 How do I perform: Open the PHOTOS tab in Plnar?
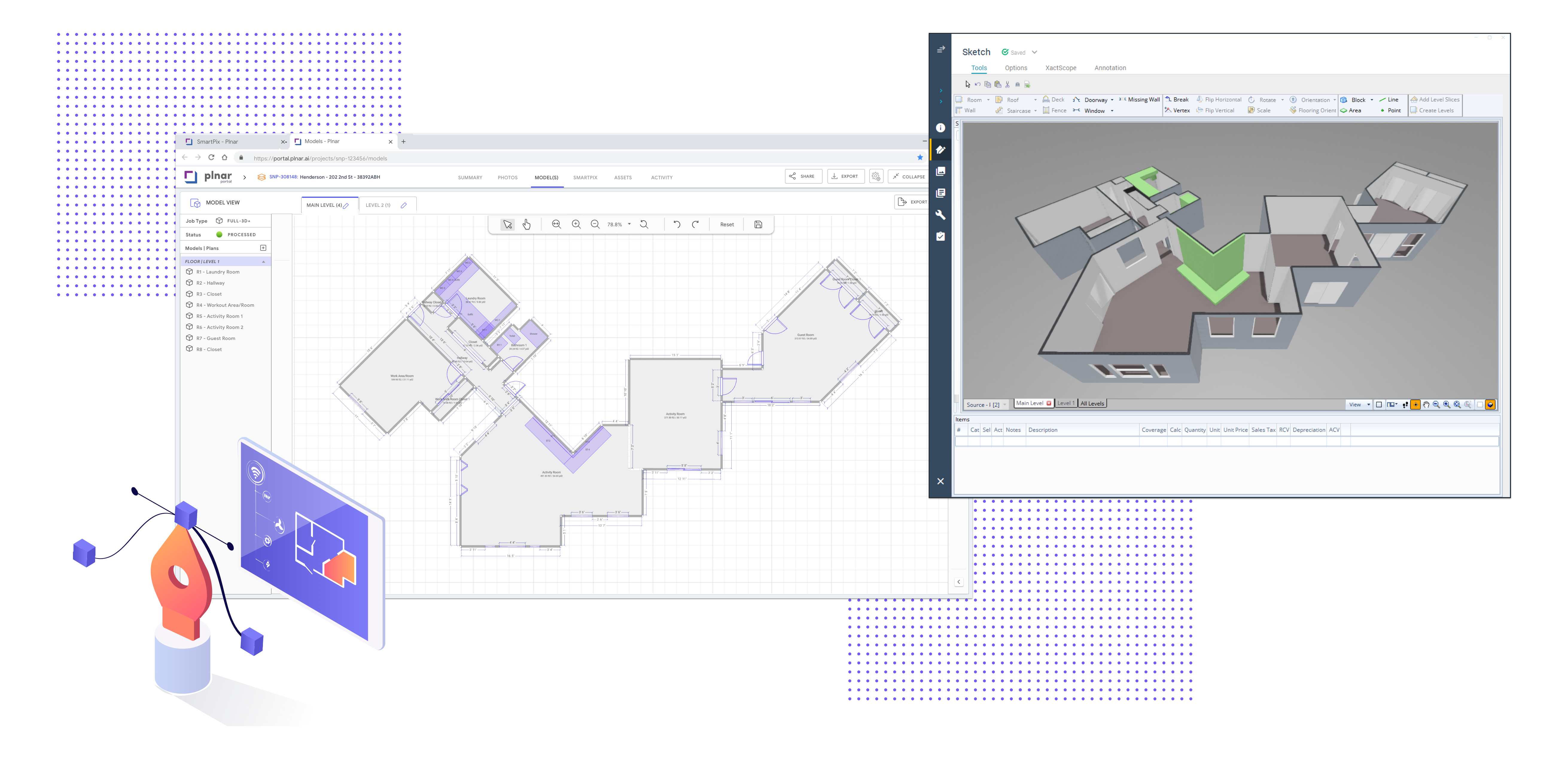click(508, 178)
